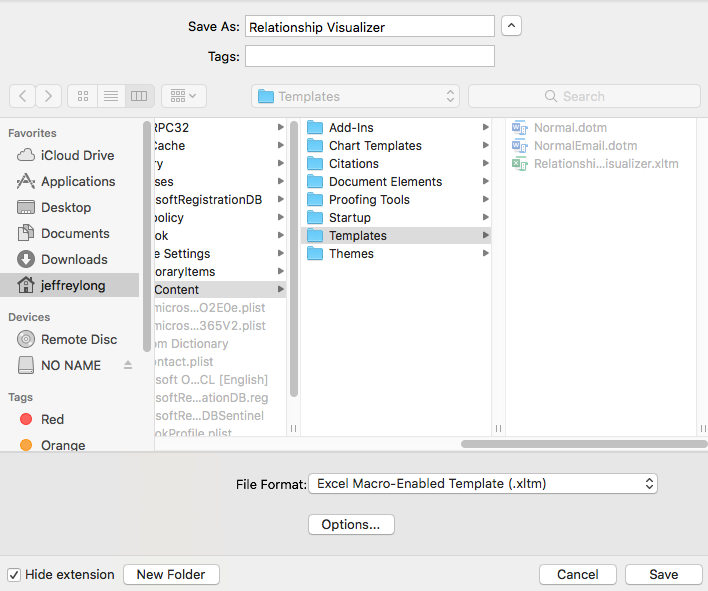
Task: Click the New Folder button
Action: tap(171, 575)
